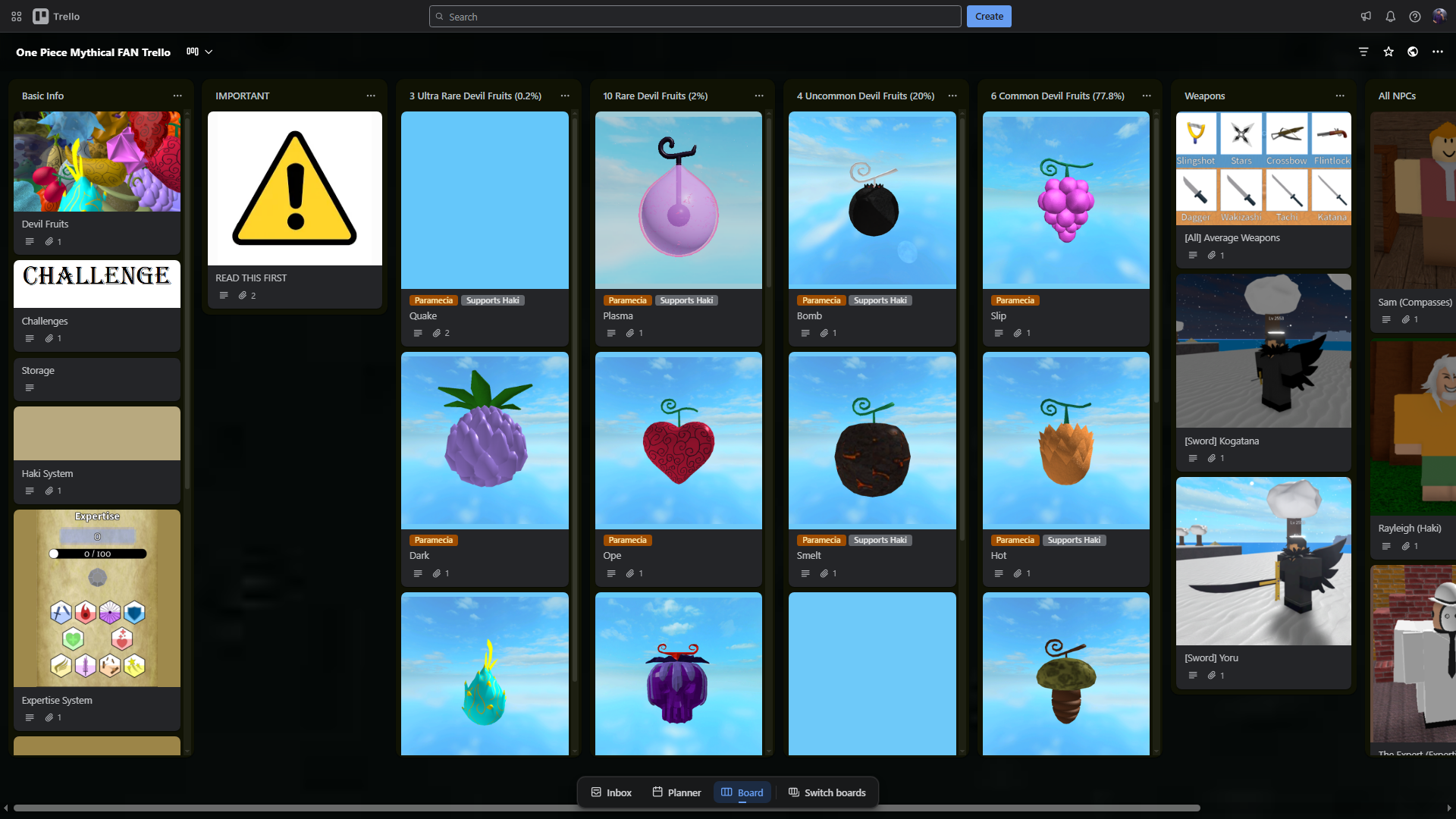Screen dimensions: 1456x819
Task: Open the Weapons list actions menu
Action: (x=1340, y=96)
